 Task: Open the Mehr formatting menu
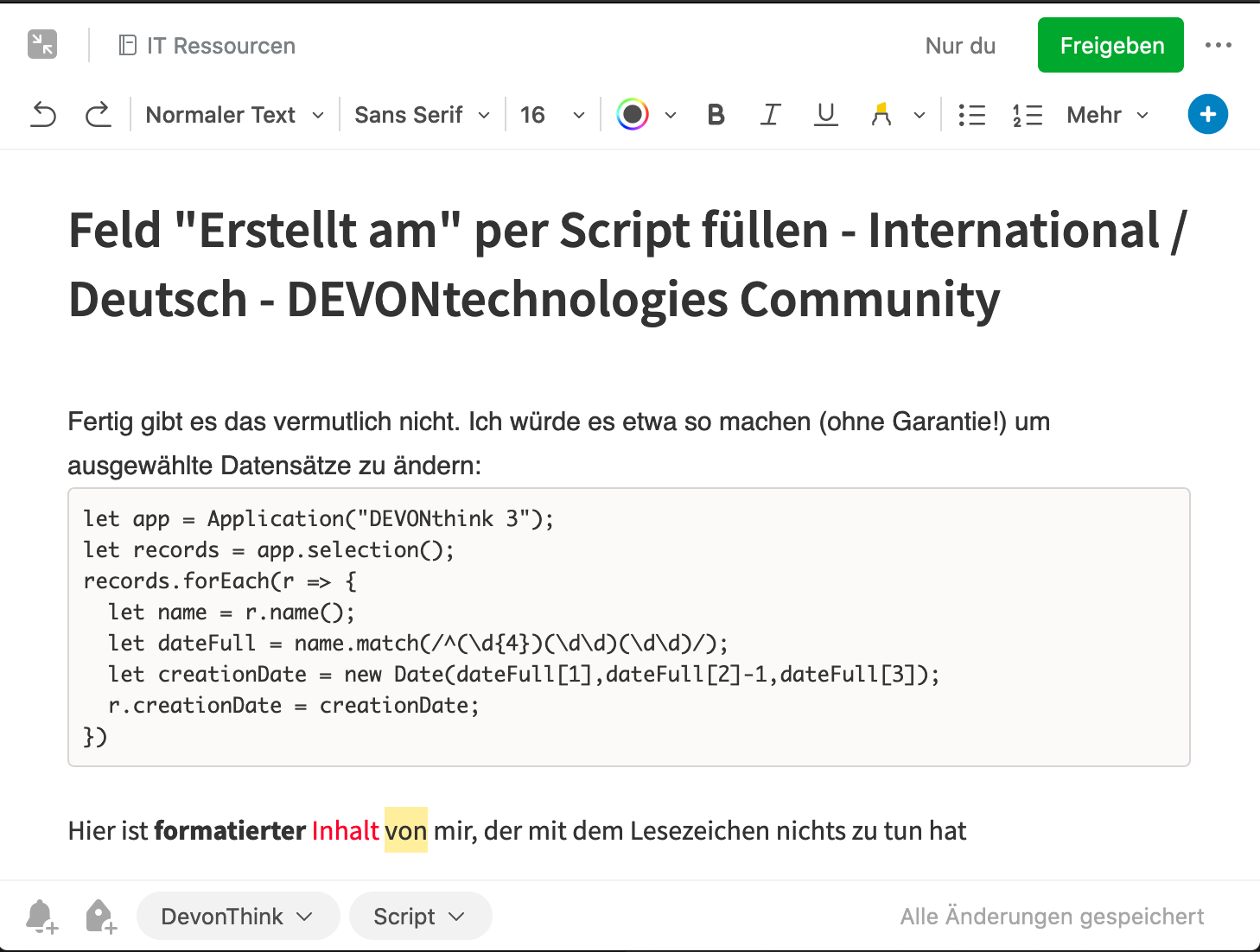1108,115
